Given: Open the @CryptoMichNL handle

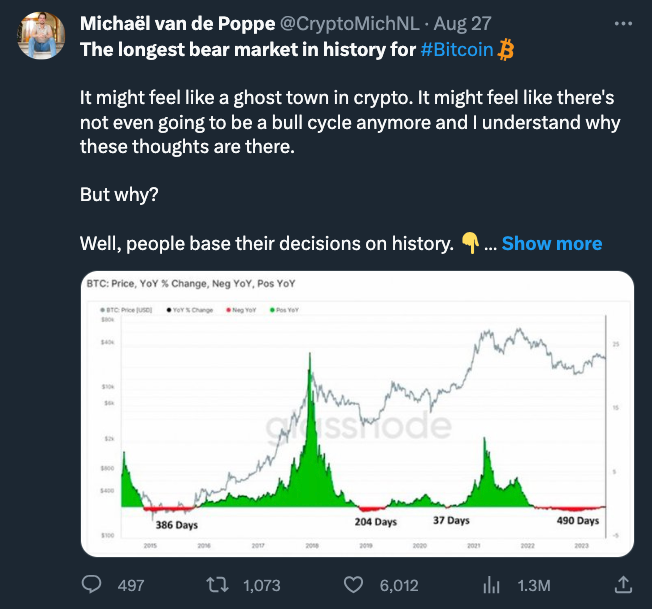Looking at the screenshot, I should pyautogui.click(x=350, y=23).
